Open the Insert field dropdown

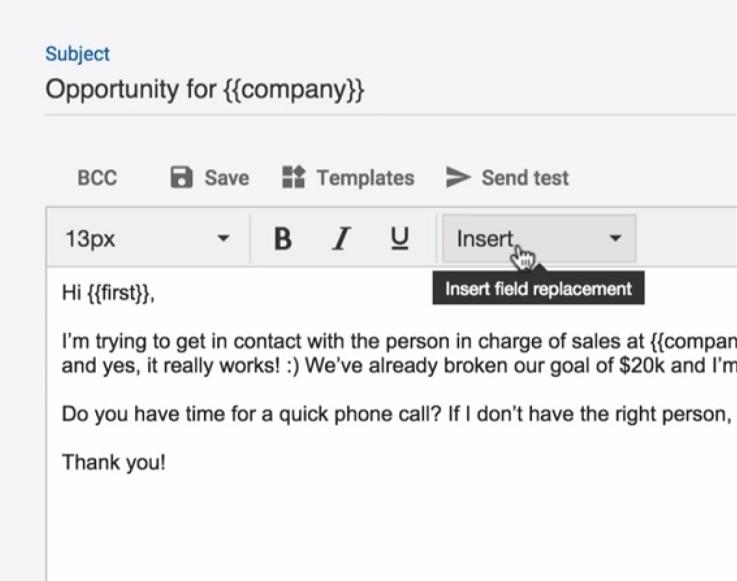[x=539, y=238]
